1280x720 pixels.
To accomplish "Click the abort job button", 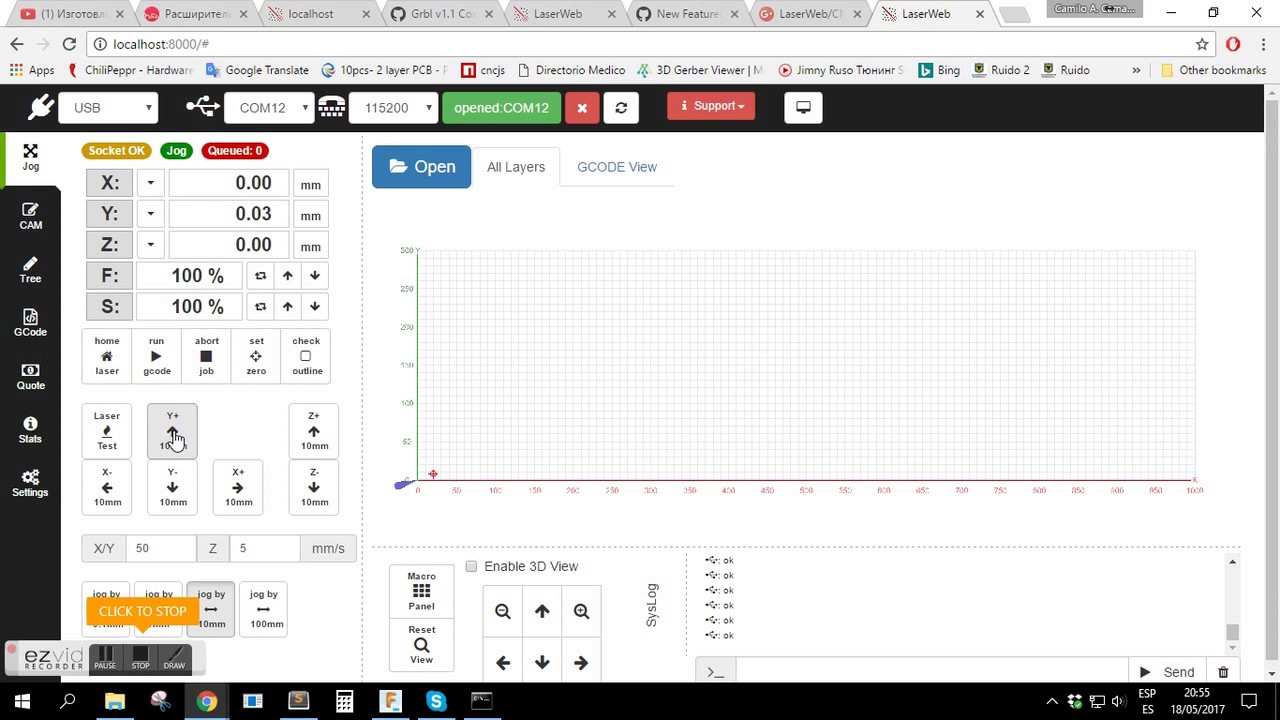I will 206,356.
